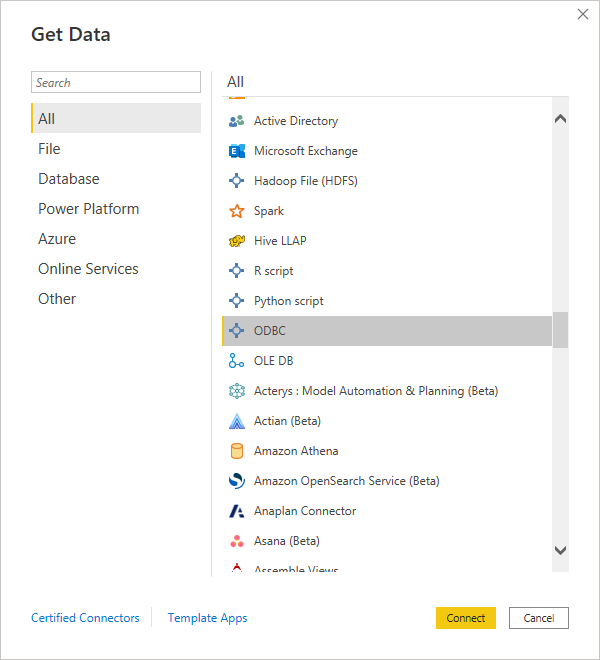Click the Cancel button
Viewport: 600px width, 660px height.
tap(539, 618)
